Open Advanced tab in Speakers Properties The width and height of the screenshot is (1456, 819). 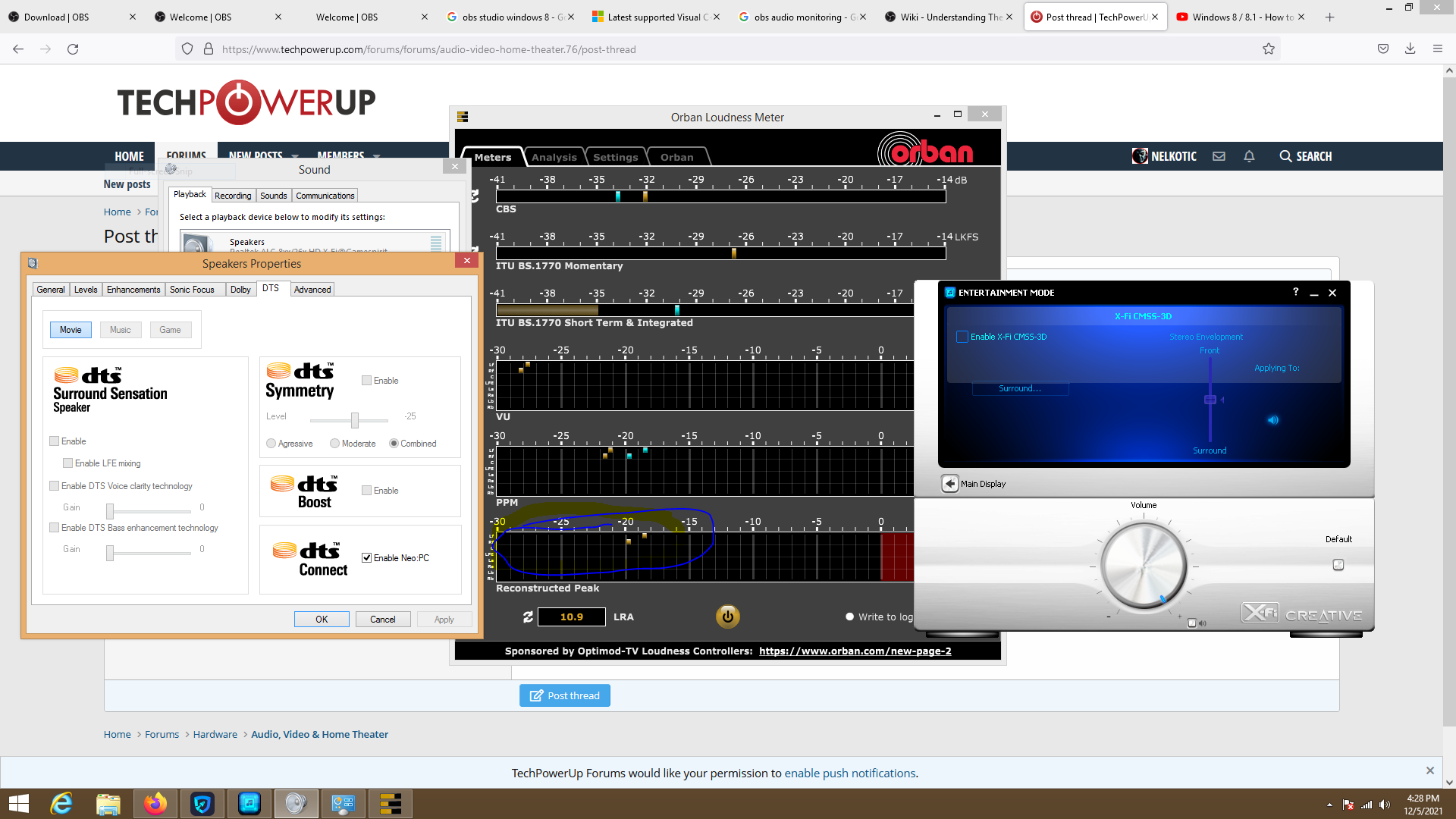tap(312, 290)
